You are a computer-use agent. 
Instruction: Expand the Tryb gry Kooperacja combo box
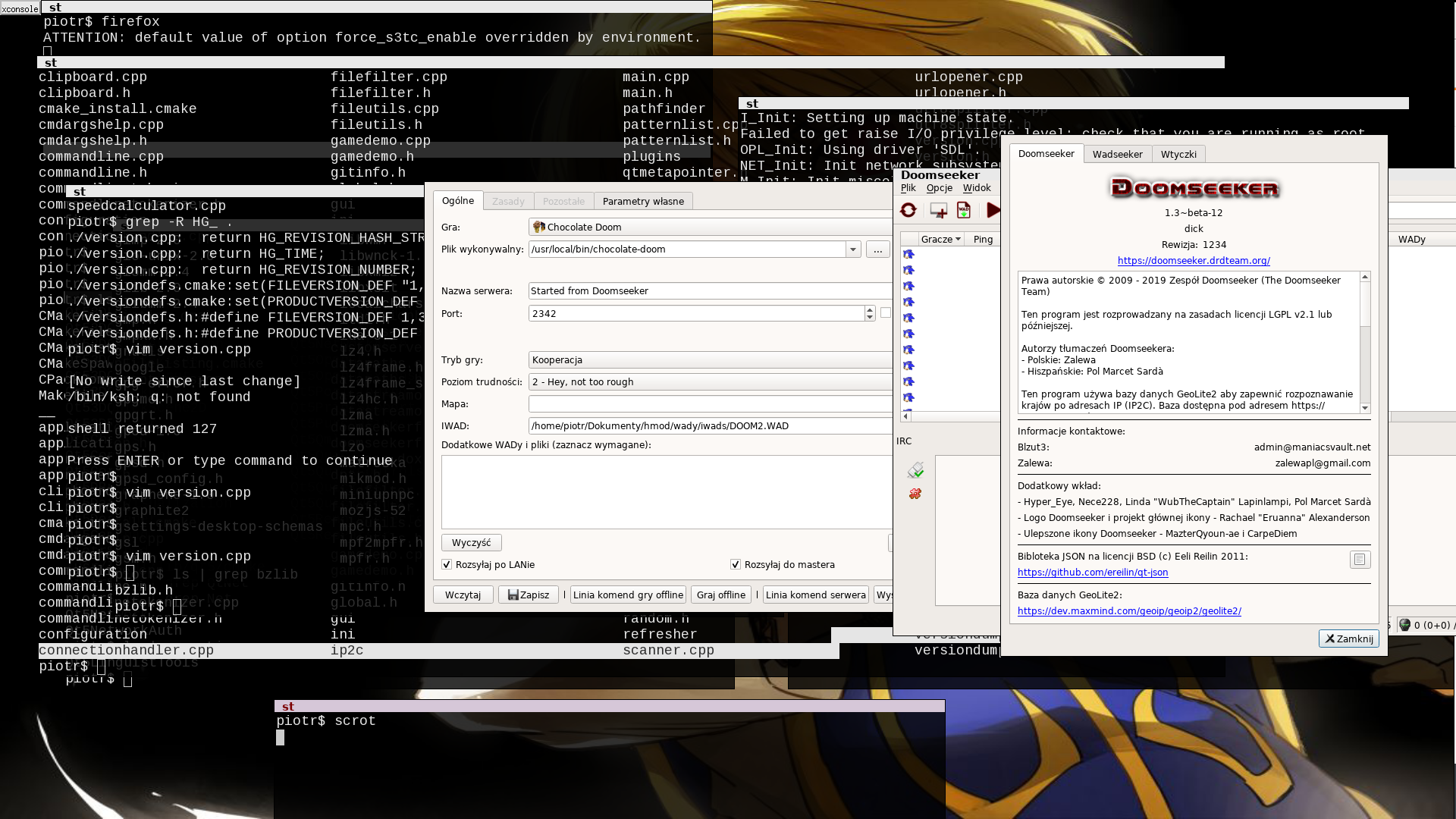[710, 360]
